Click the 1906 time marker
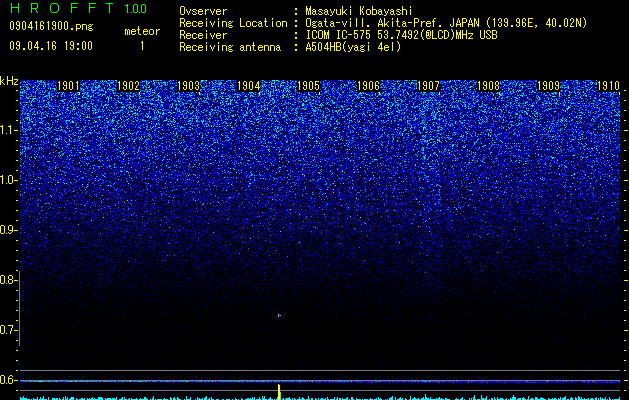Viewport: 629px width, 400px height. (368, 86)
